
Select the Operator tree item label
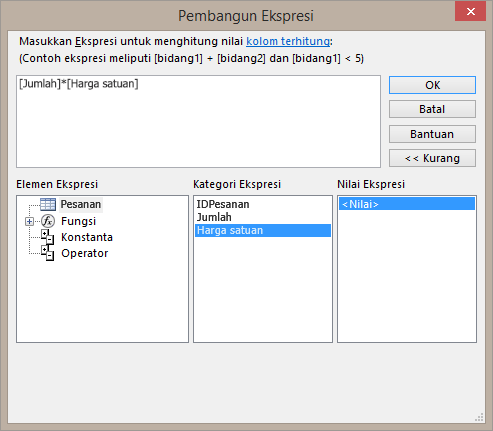tap(84, 253)
